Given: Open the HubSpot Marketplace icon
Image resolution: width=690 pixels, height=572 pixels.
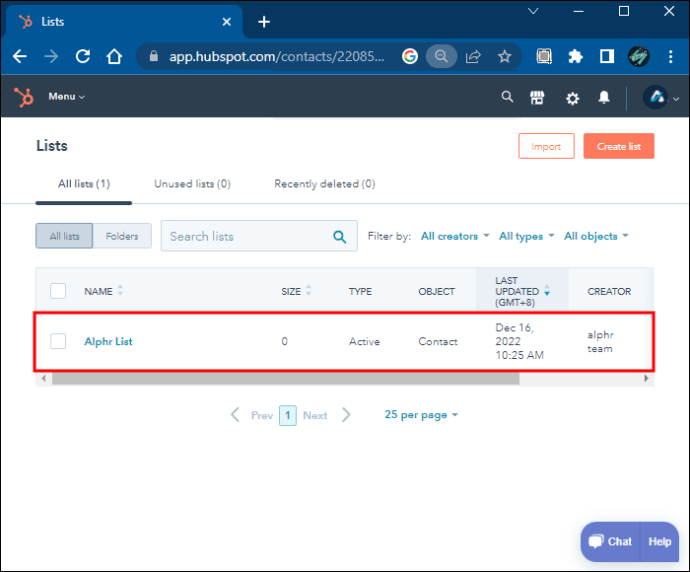Looking at the screenshot, I should coord(538,97).
